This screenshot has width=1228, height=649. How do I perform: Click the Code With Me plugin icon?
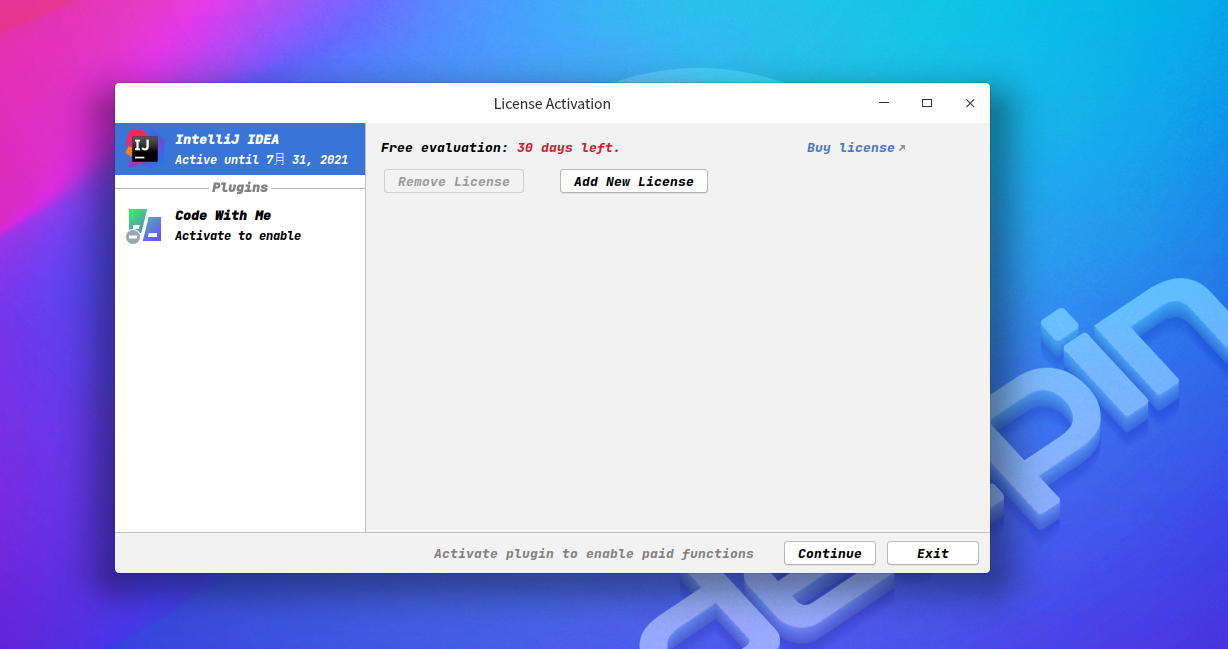pos(144,226)
